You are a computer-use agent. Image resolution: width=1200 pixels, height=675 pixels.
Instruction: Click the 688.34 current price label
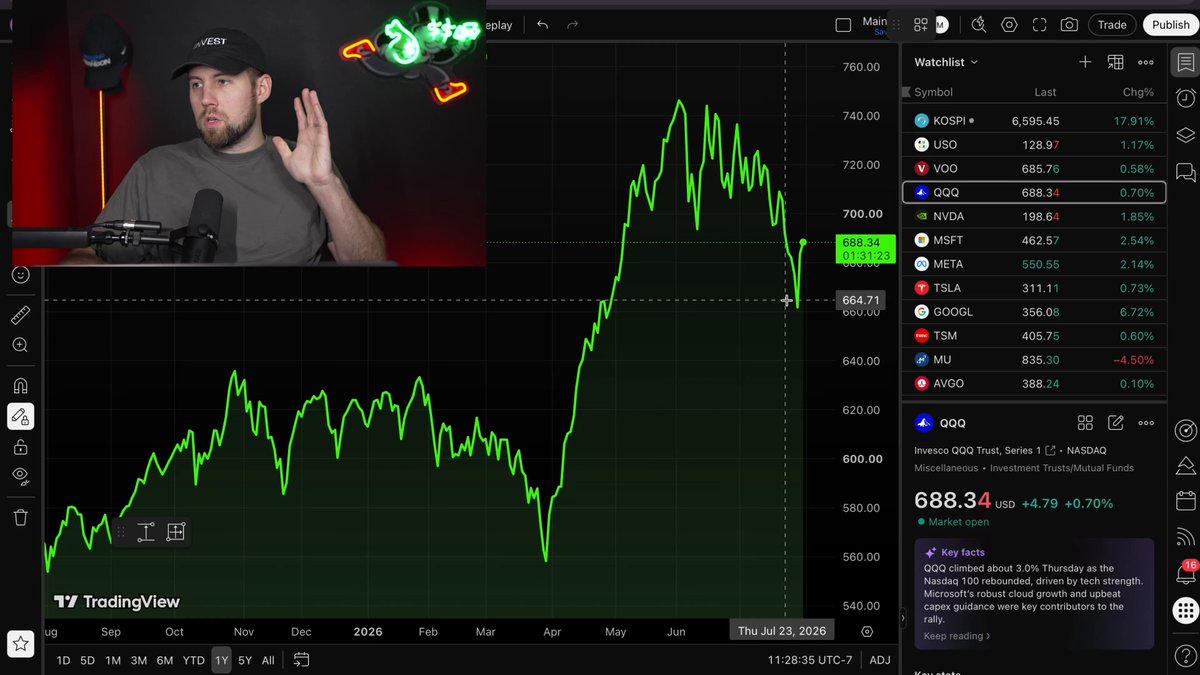tap(865, 249)
